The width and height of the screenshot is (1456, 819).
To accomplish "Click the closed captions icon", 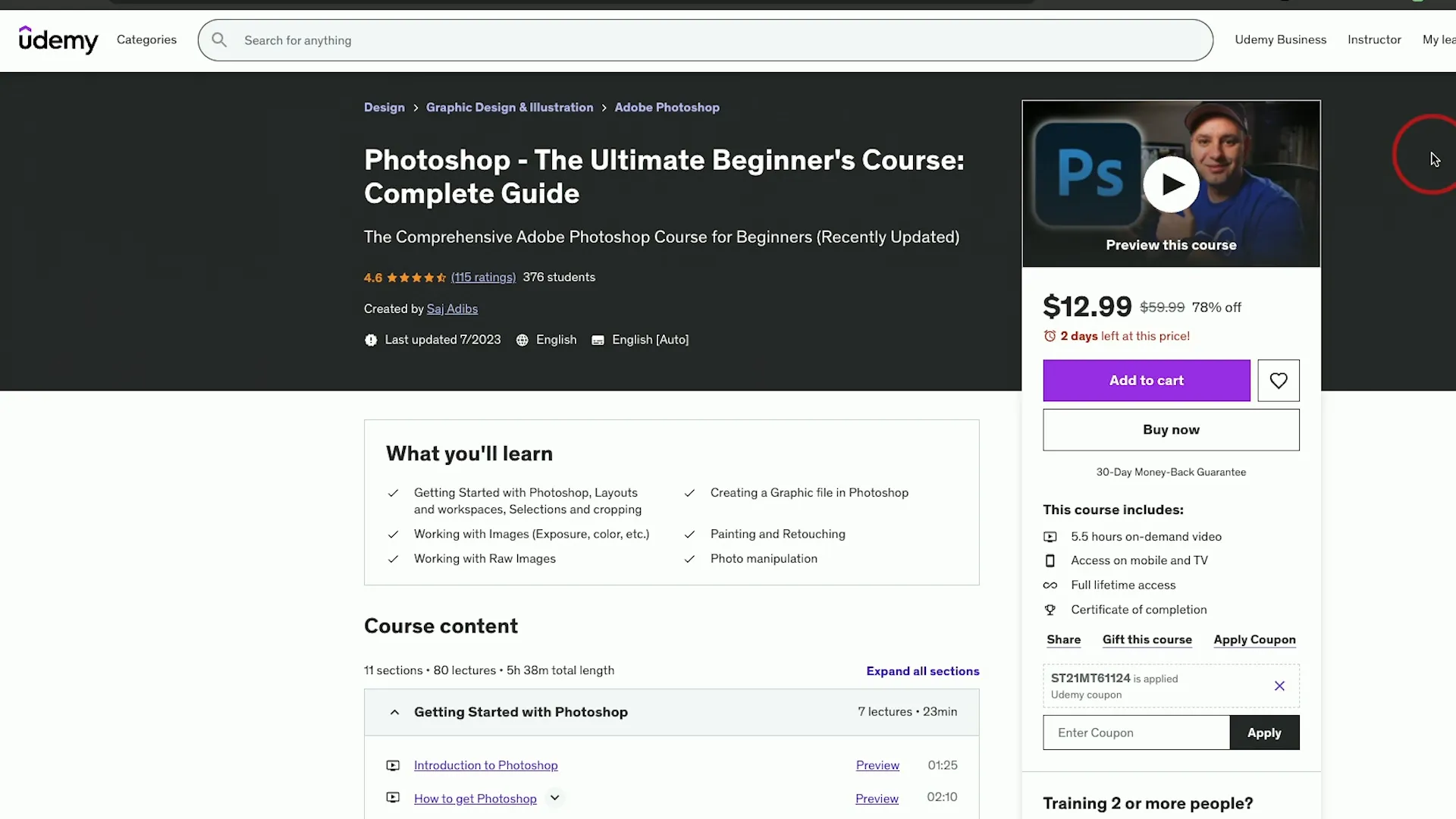I will tap(598, 340).
